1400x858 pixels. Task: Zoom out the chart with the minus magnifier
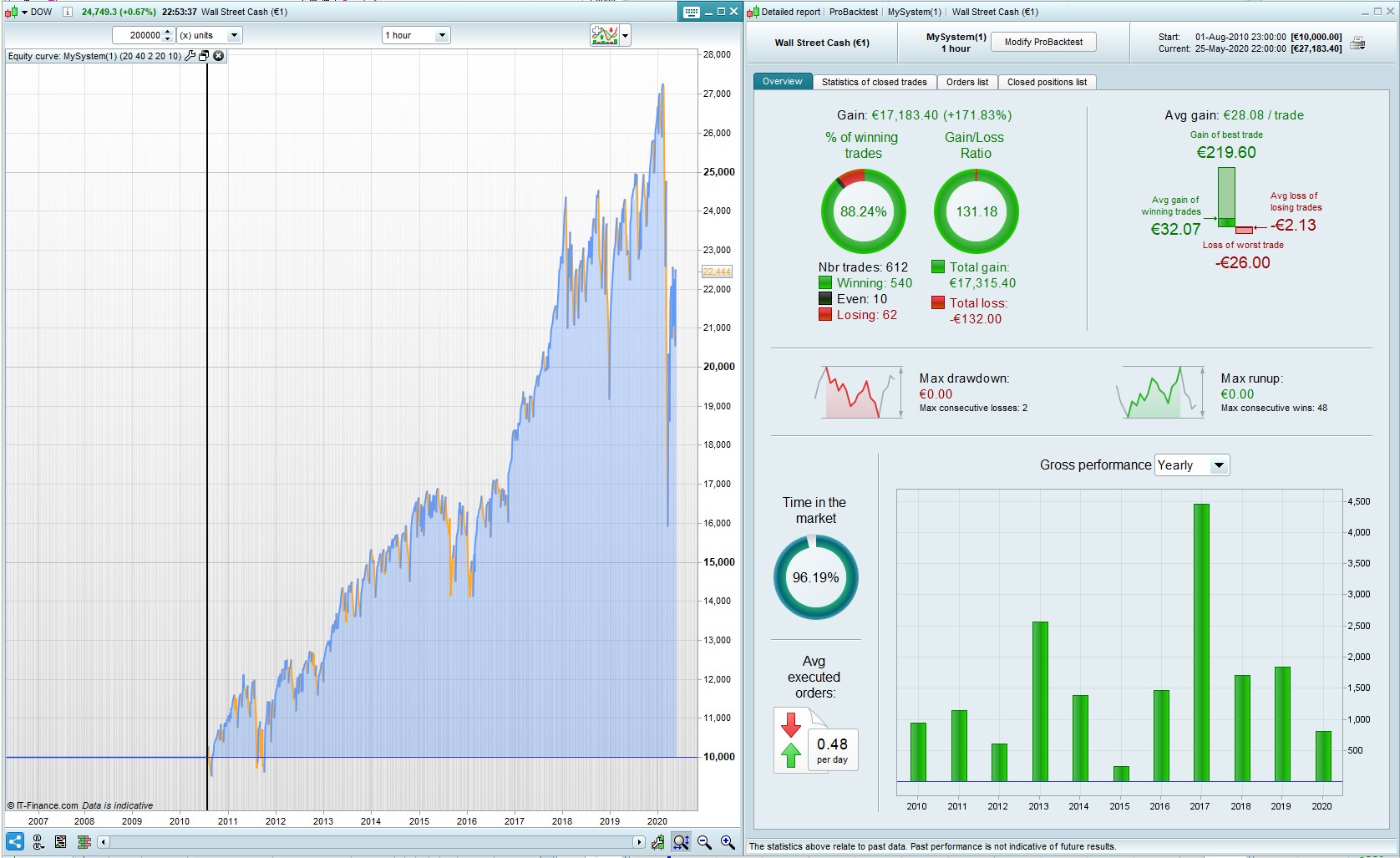[x=705, y=842]
